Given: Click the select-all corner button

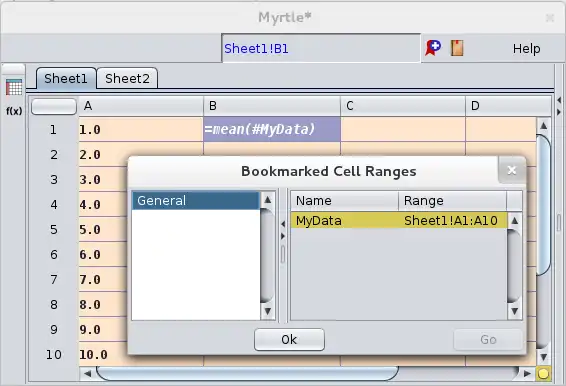Looking at the screenshot, I should (54, 107).
